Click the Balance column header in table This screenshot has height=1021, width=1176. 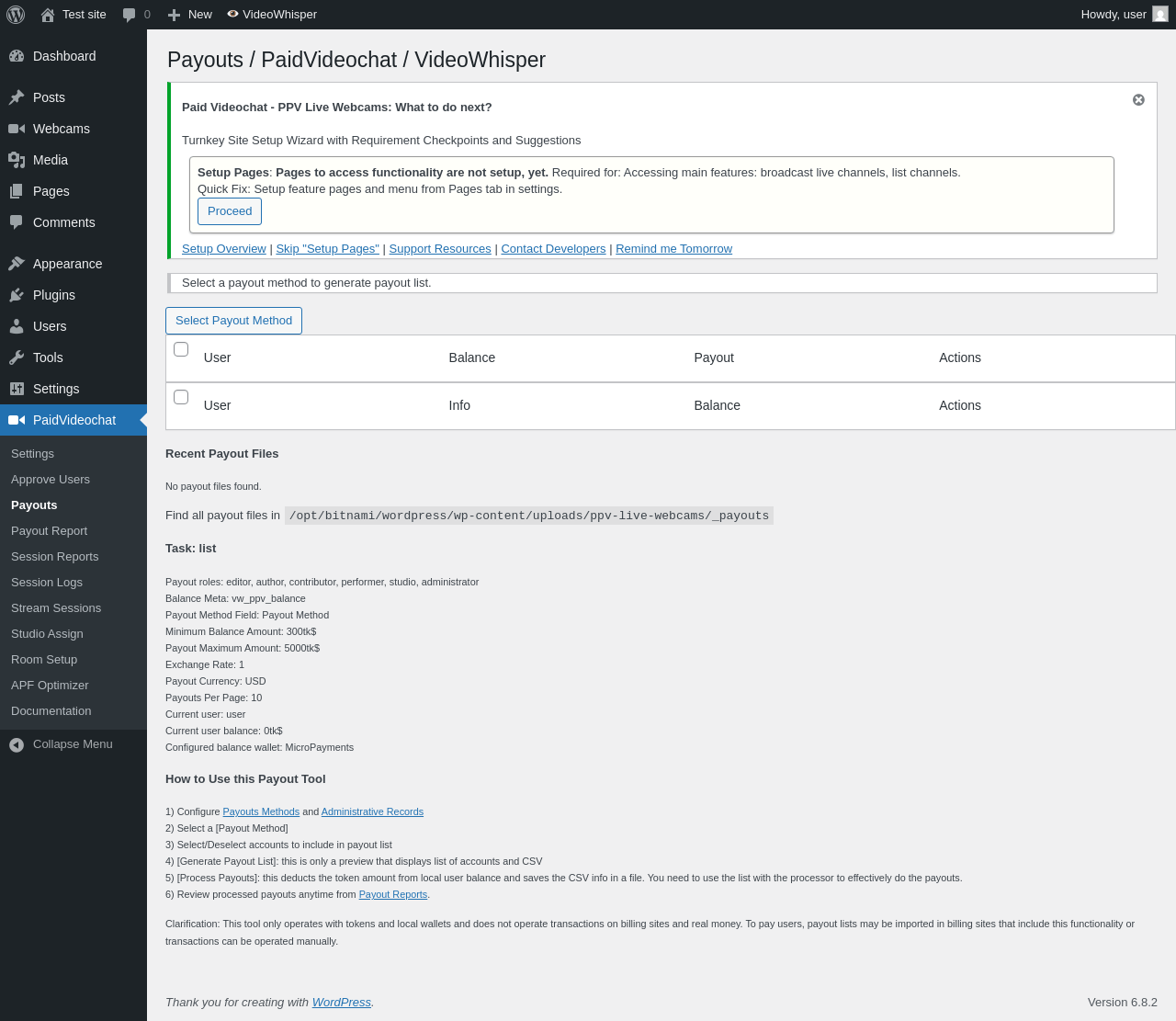click(x=472, y=358)
